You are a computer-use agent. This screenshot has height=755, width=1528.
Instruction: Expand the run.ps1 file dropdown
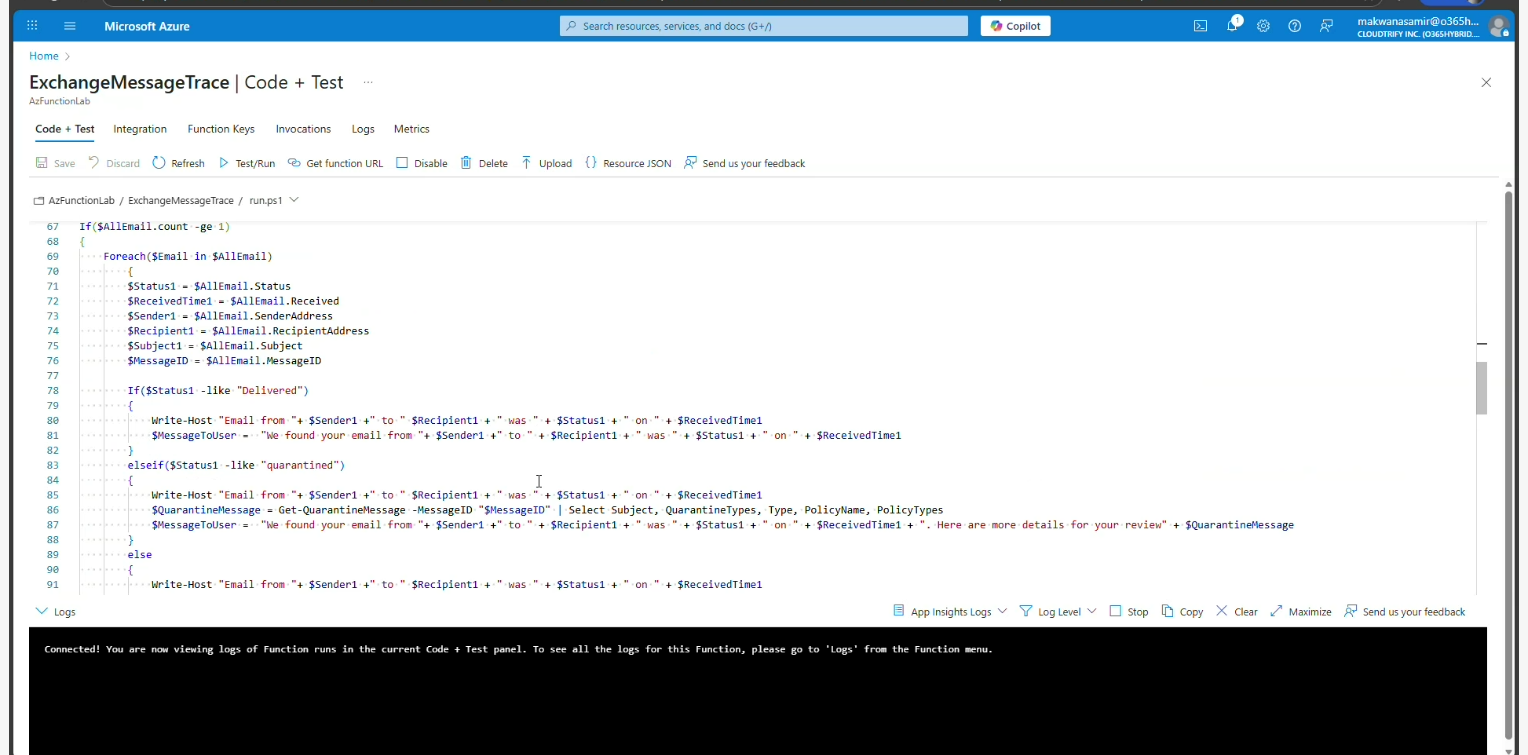294,200
